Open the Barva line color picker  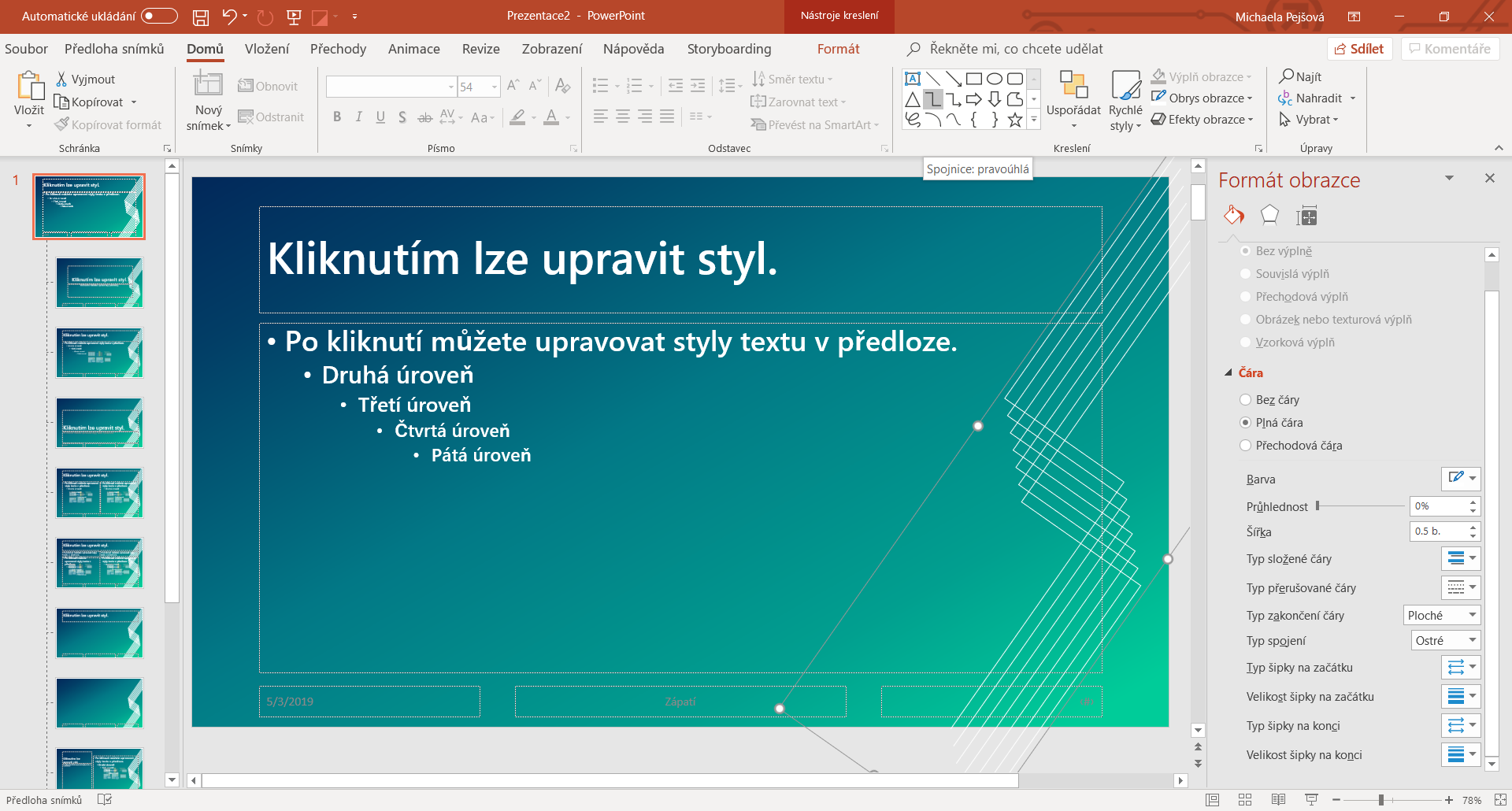tap(1461, 479)
